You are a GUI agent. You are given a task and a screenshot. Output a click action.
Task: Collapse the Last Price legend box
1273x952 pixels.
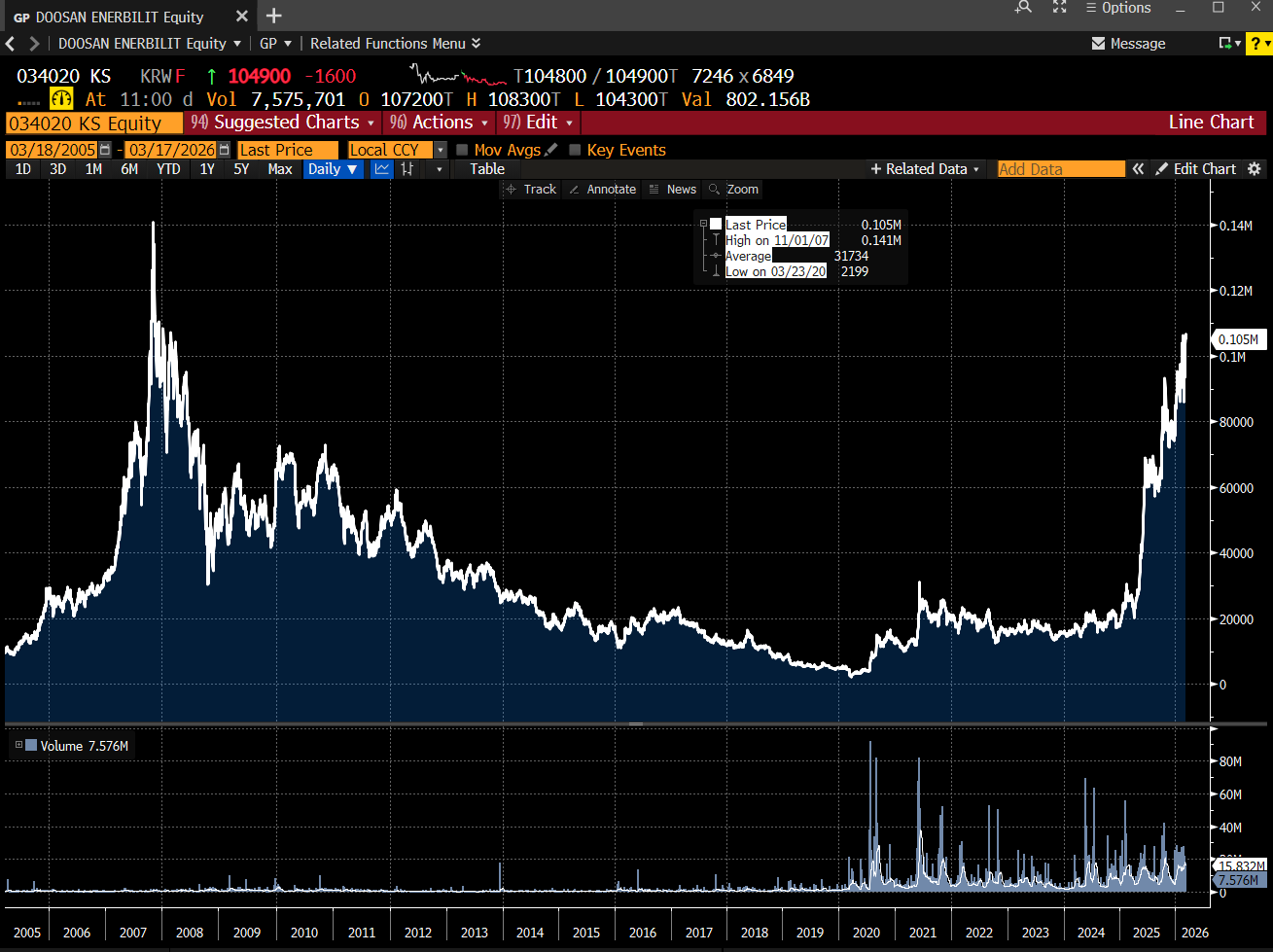point(703,224)
